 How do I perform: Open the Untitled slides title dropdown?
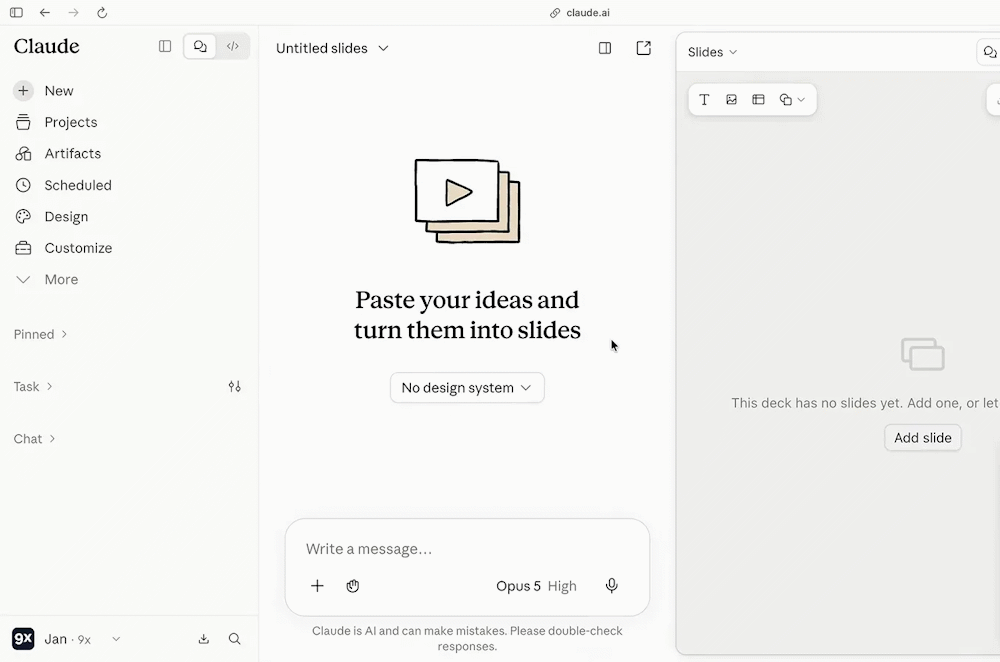coord(332,48)
